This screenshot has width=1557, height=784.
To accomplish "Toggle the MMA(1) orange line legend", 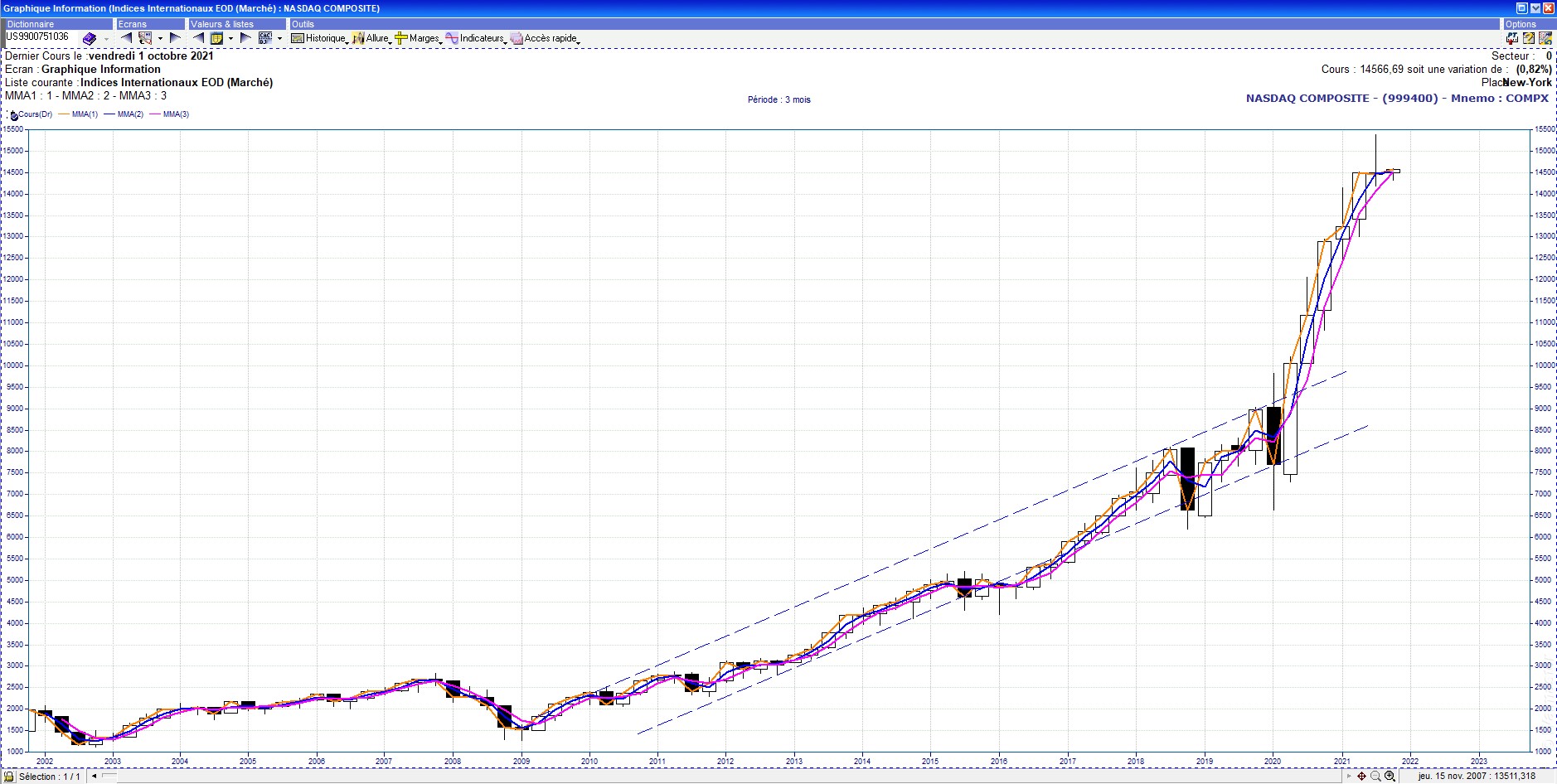I will point(84,114).
